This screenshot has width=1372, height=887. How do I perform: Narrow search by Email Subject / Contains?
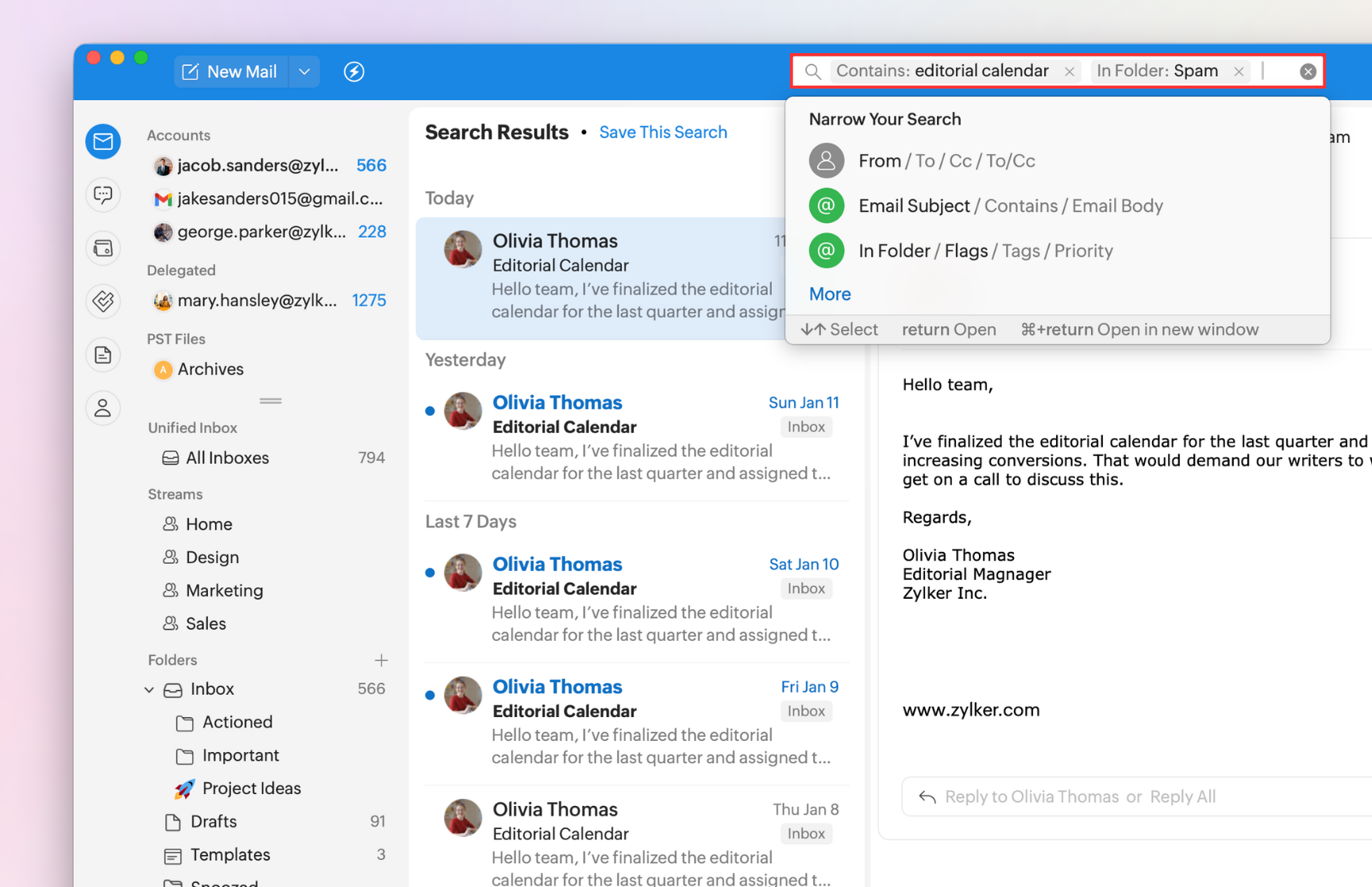point(1058,206)
